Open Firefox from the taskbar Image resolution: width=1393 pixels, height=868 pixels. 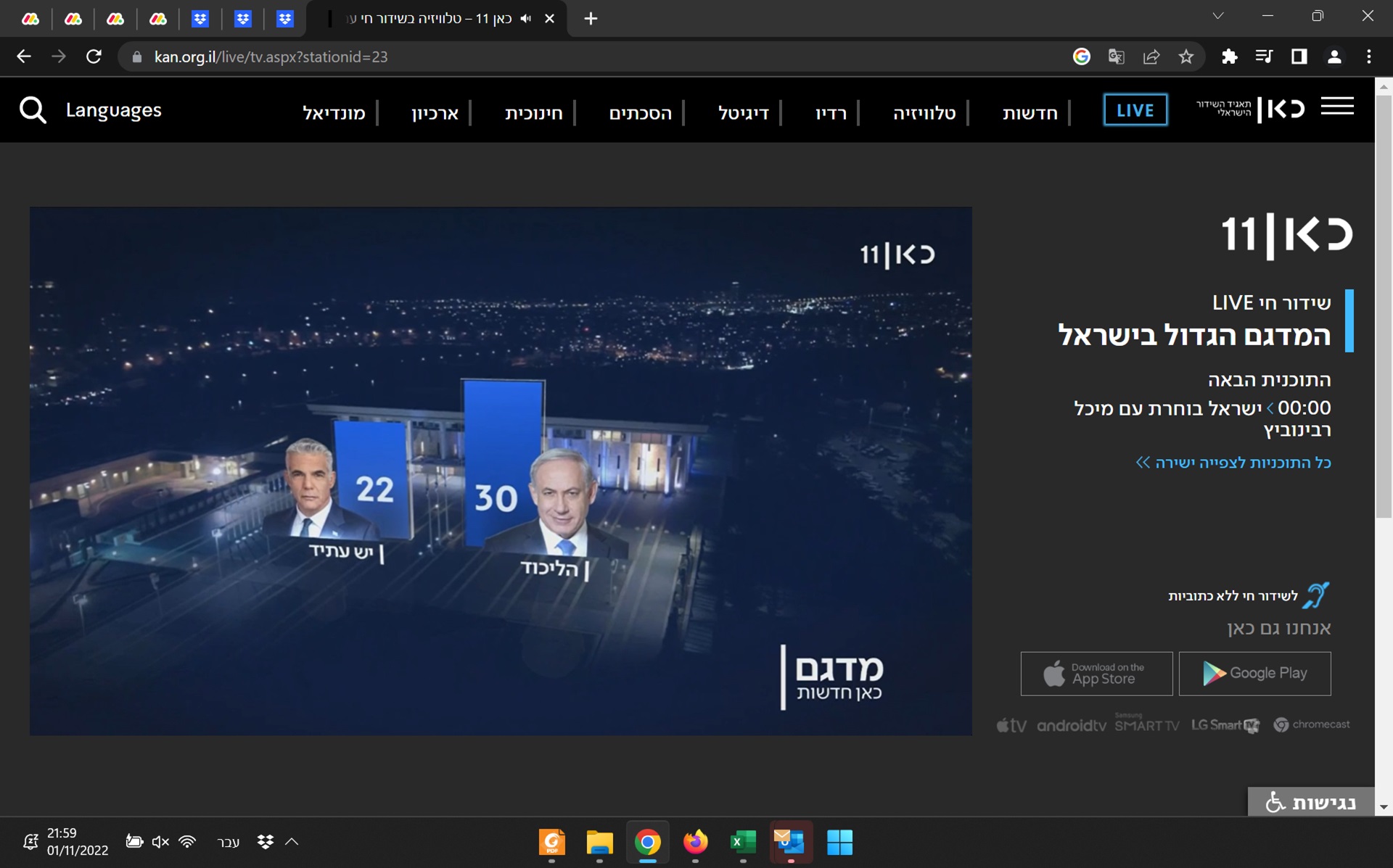[695, 842]
